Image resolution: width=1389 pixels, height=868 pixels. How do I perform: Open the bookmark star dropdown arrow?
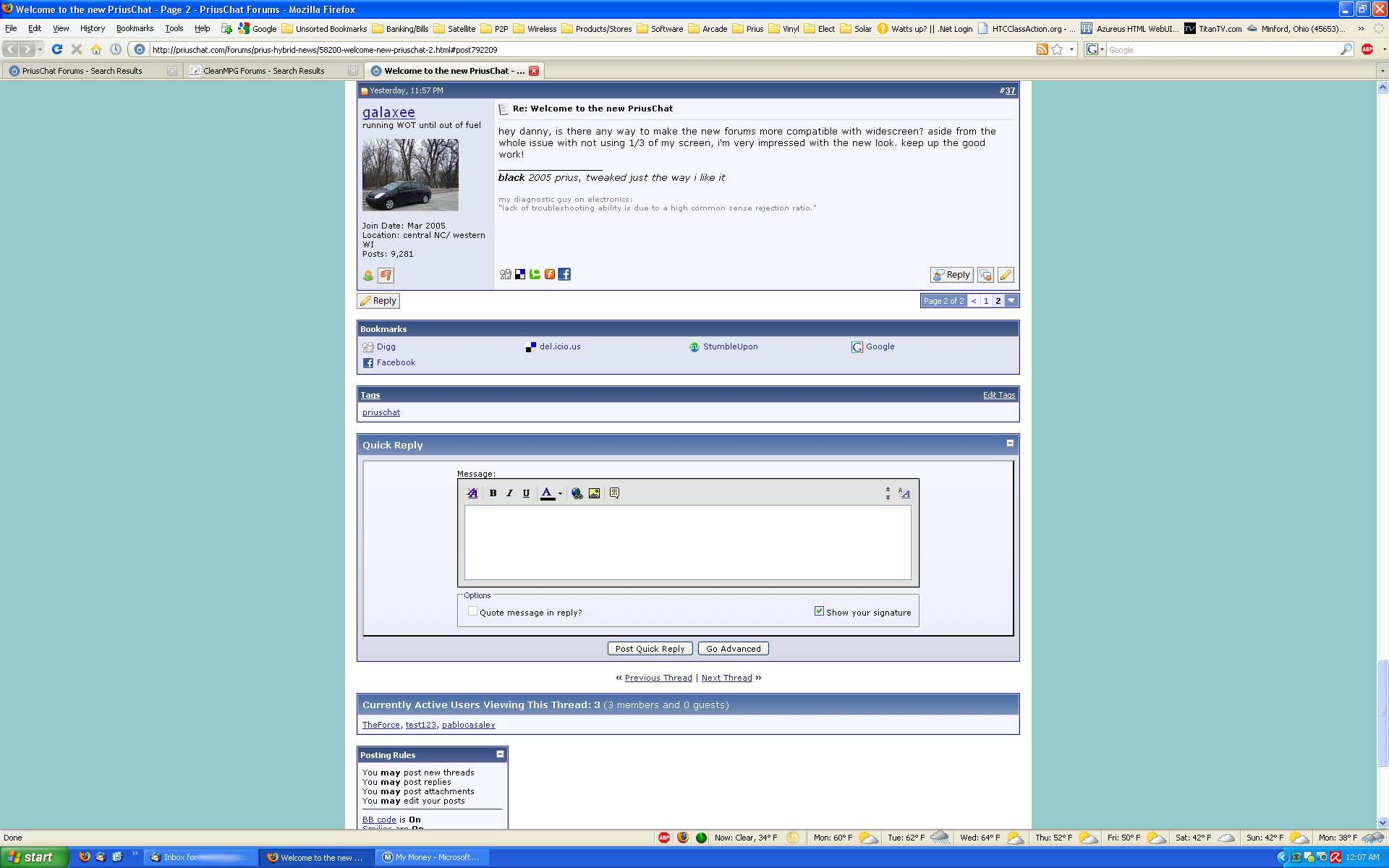(1071, 49)
